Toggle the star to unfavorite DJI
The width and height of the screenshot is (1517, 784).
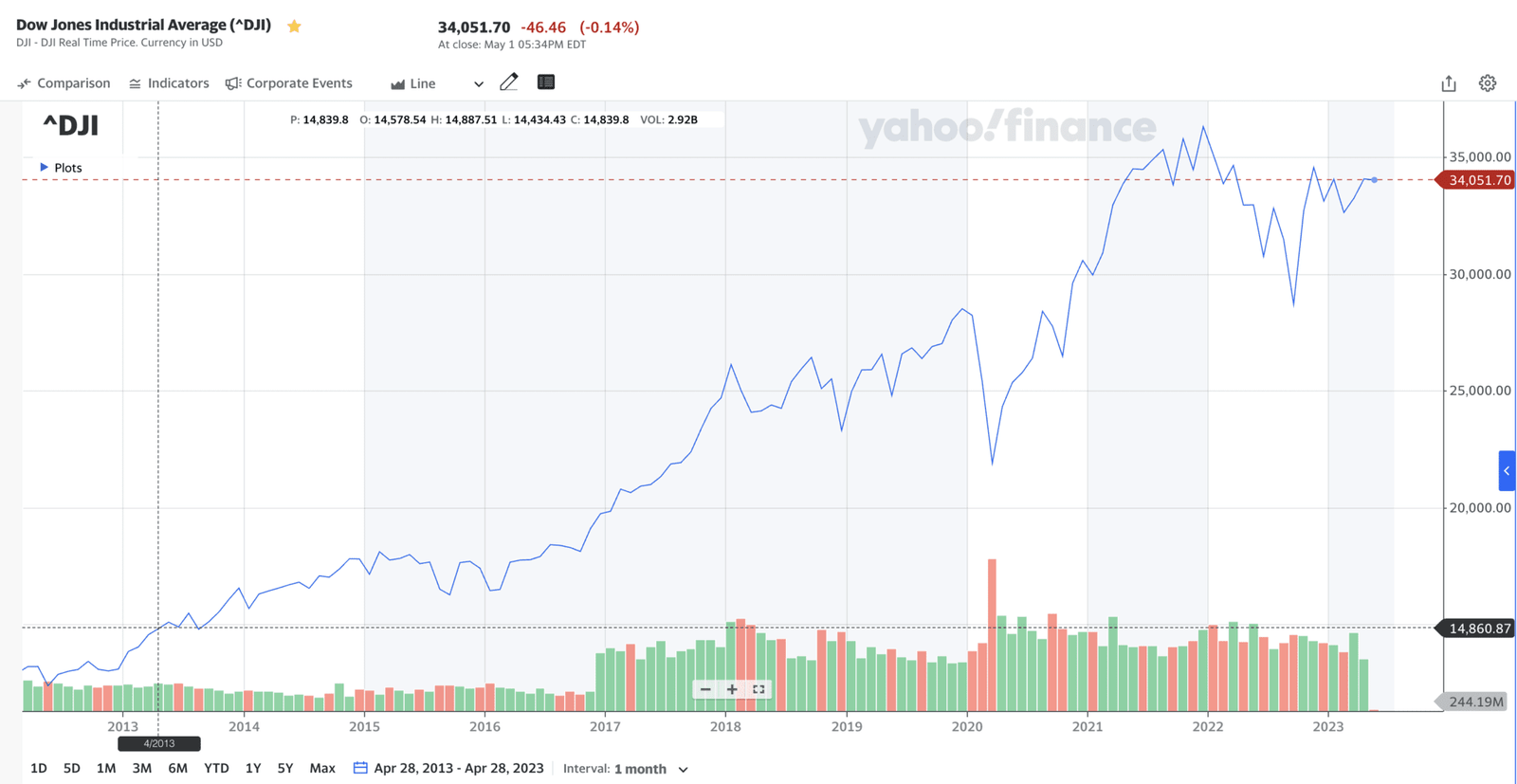(x=294, y=27)
